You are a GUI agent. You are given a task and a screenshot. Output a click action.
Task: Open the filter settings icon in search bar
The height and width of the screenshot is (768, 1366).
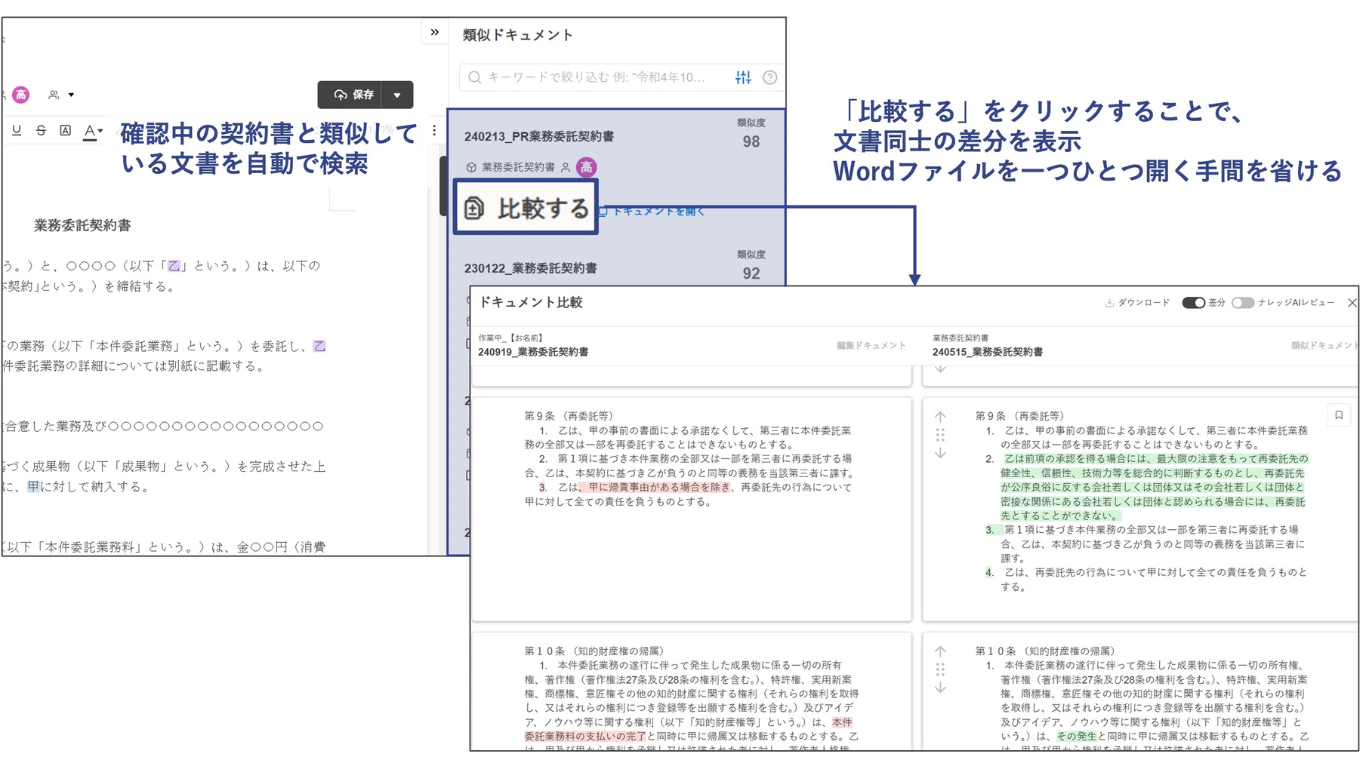click(743, 77)
